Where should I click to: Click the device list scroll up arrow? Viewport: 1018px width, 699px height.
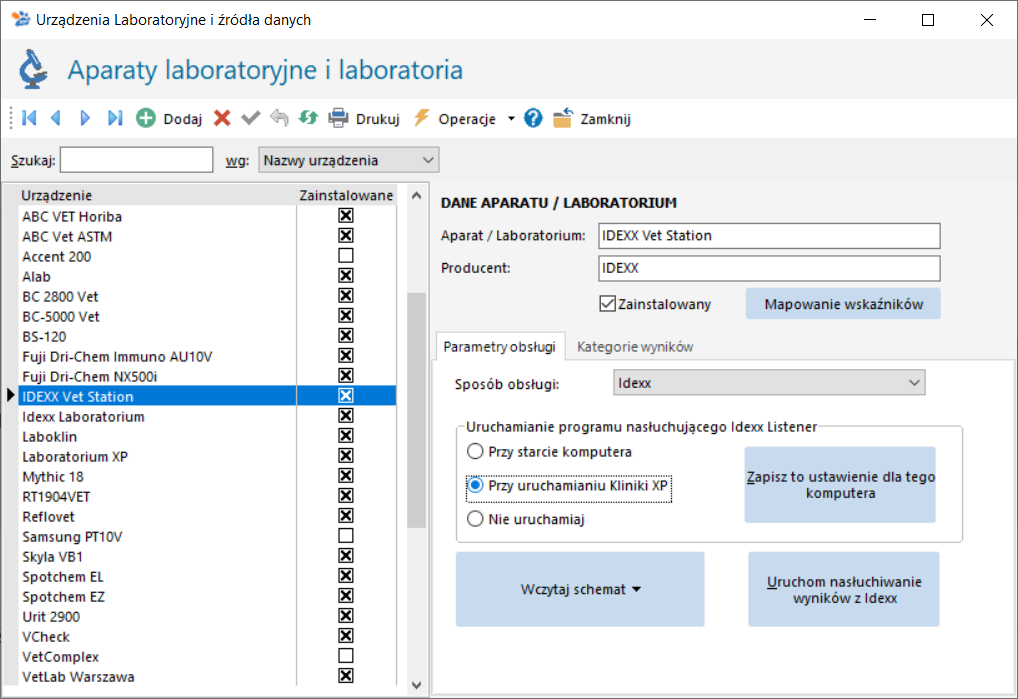click(x=416, y=195)
